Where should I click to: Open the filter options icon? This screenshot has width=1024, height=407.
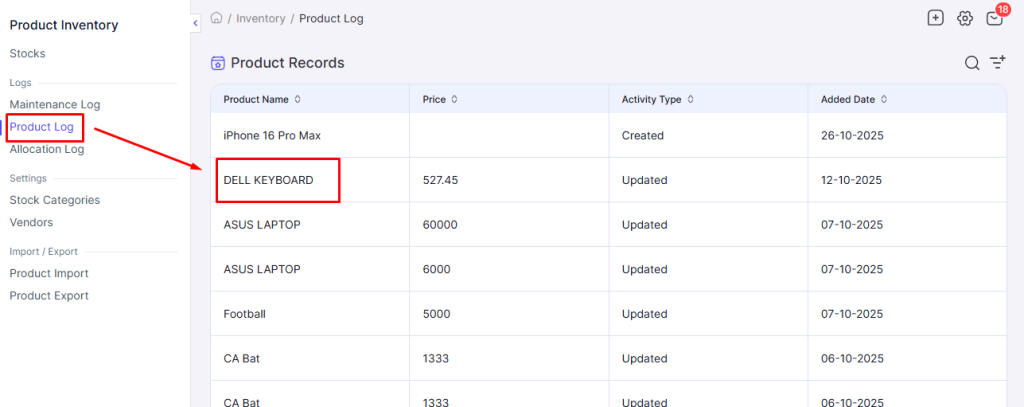(997, 63)
